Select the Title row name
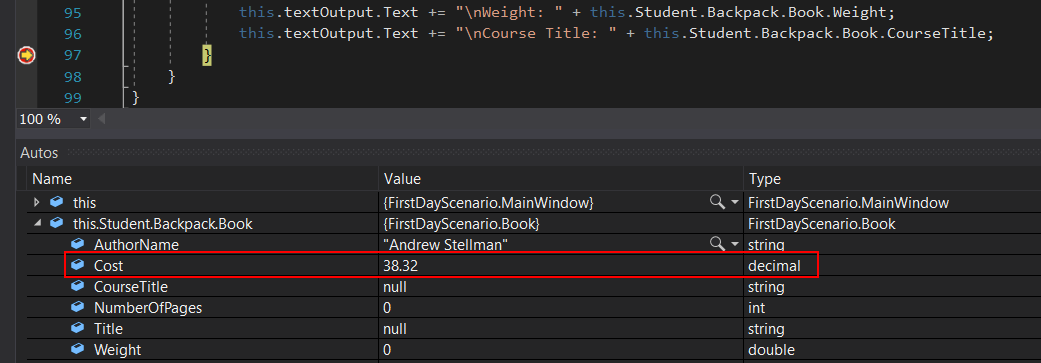 (x=108, y=329)
